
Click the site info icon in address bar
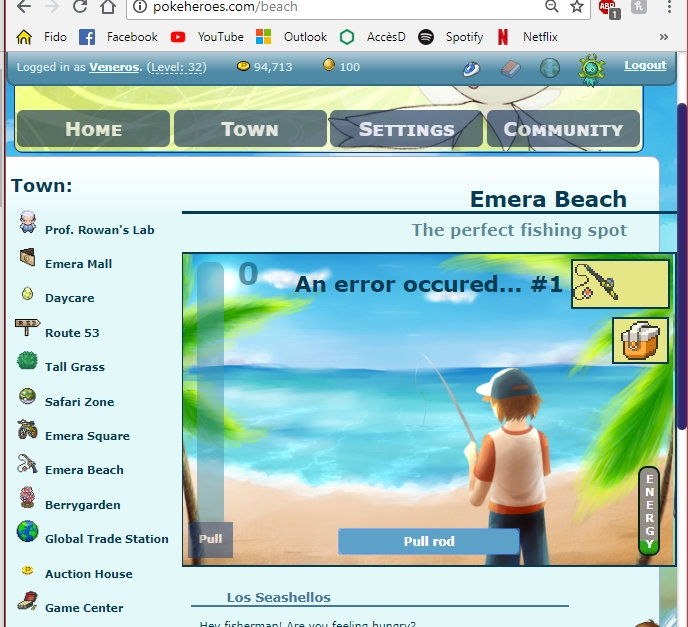click(140, 7)
